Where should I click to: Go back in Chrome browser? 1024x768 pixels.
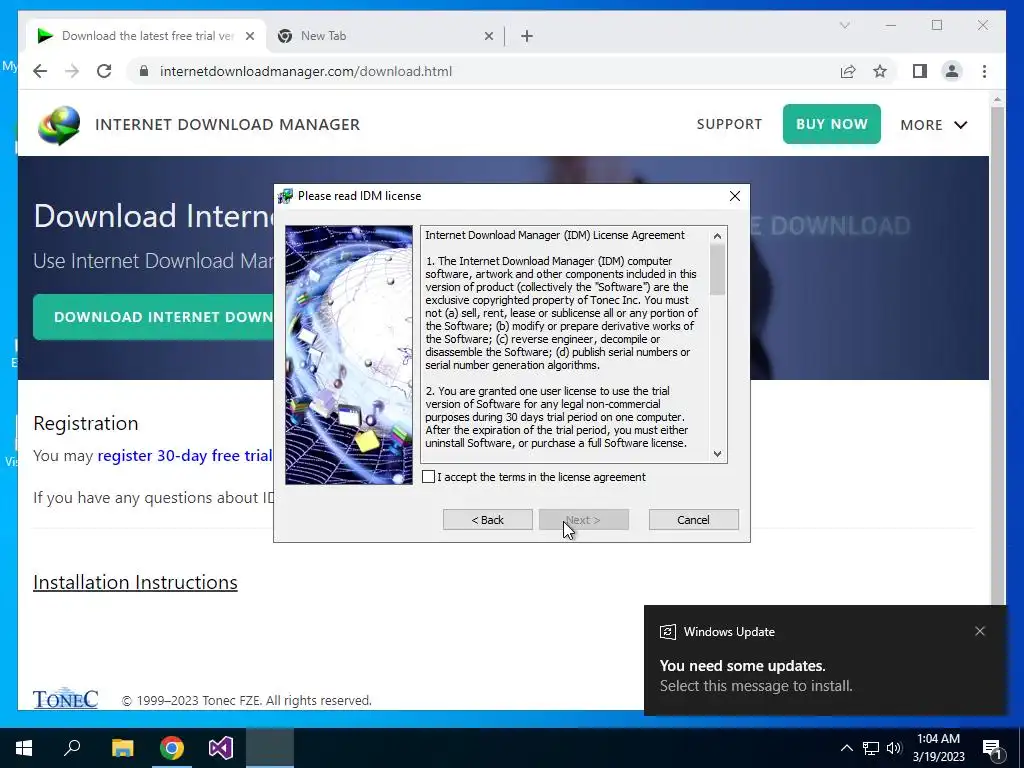[x=40, y=71]
